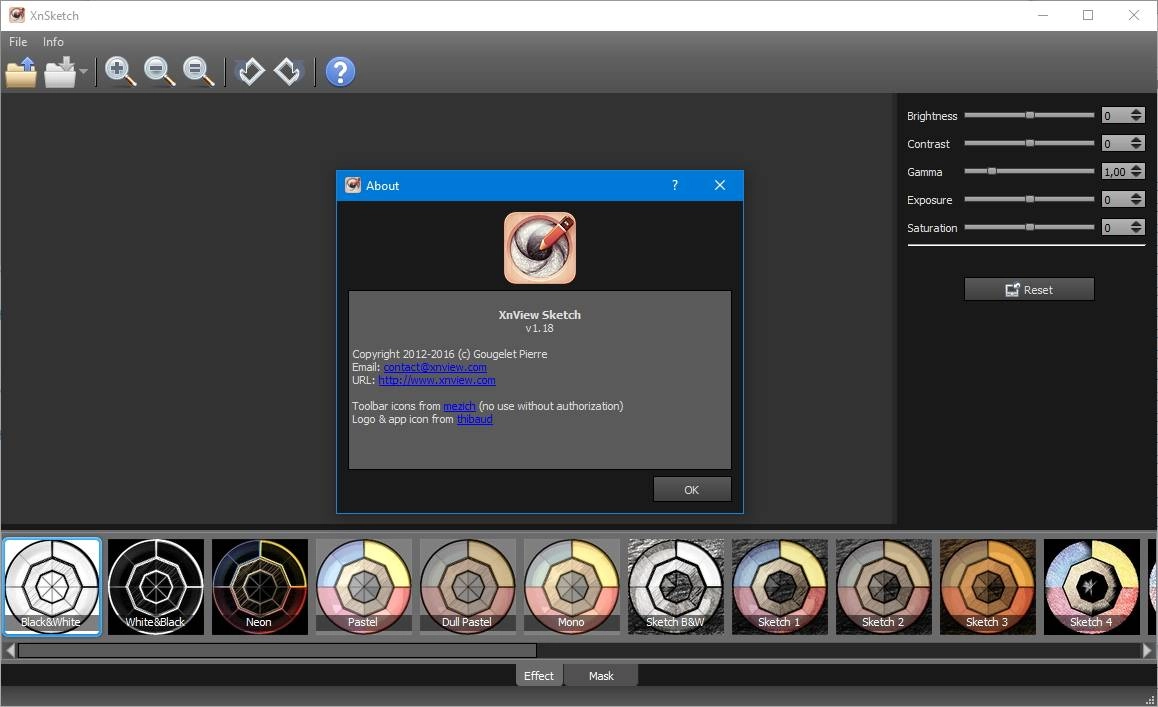Adjust the Gamma slider

tap(1029, 171)
